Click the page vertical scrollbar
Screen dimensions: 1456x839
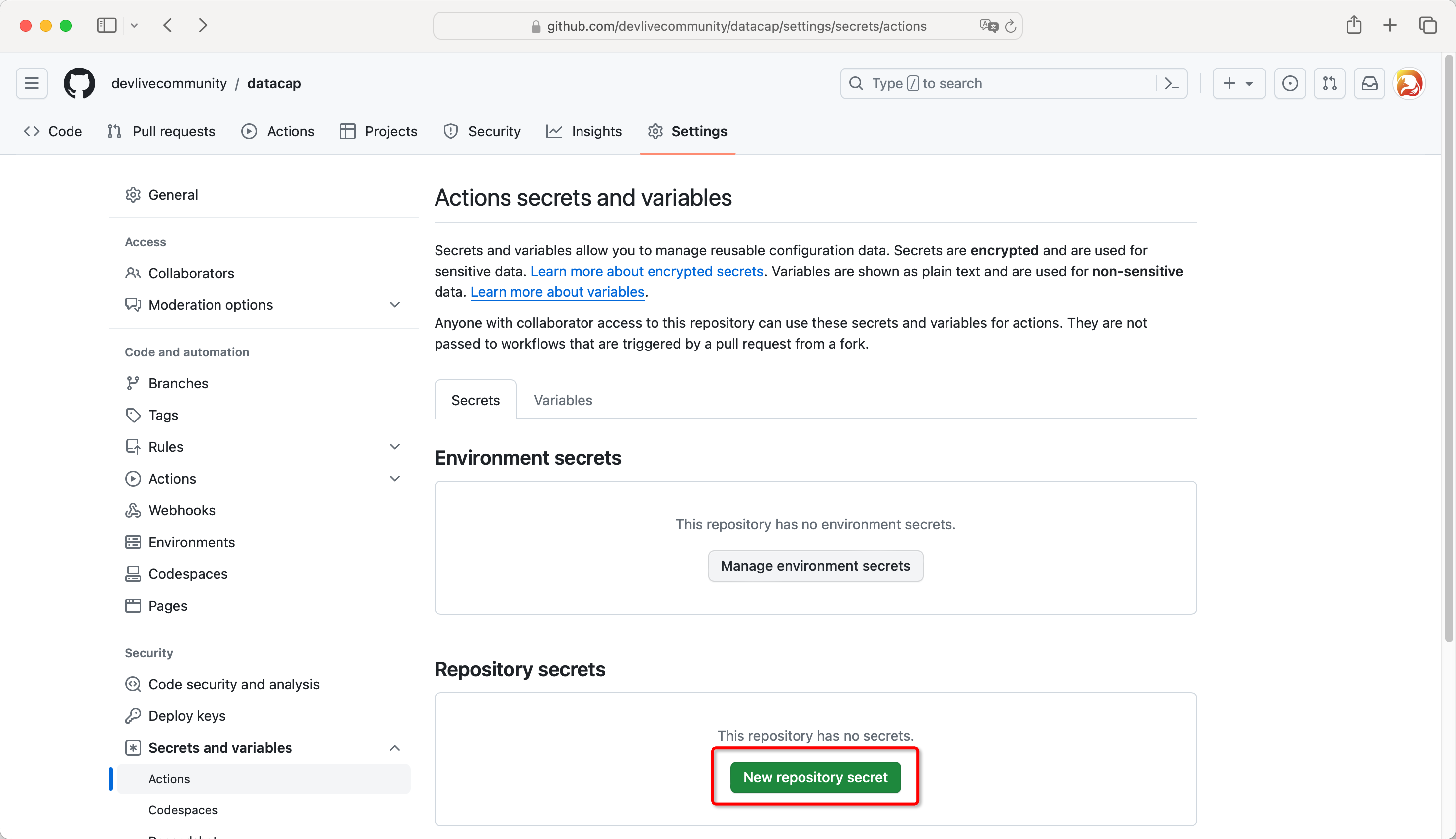1449,346
